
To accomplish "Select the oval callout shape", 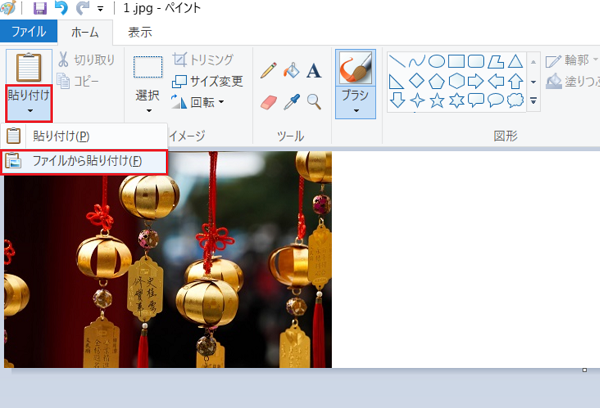I will 496,100.
